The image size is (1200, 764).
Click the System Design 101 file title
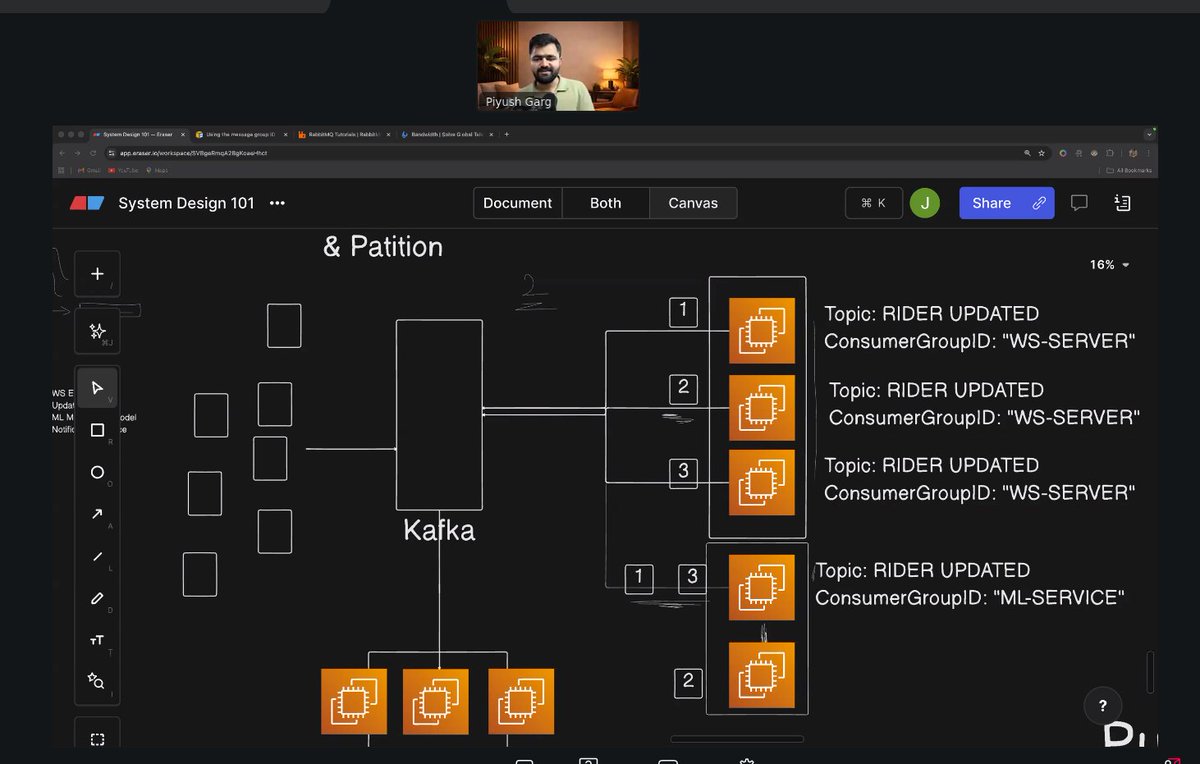186,203
